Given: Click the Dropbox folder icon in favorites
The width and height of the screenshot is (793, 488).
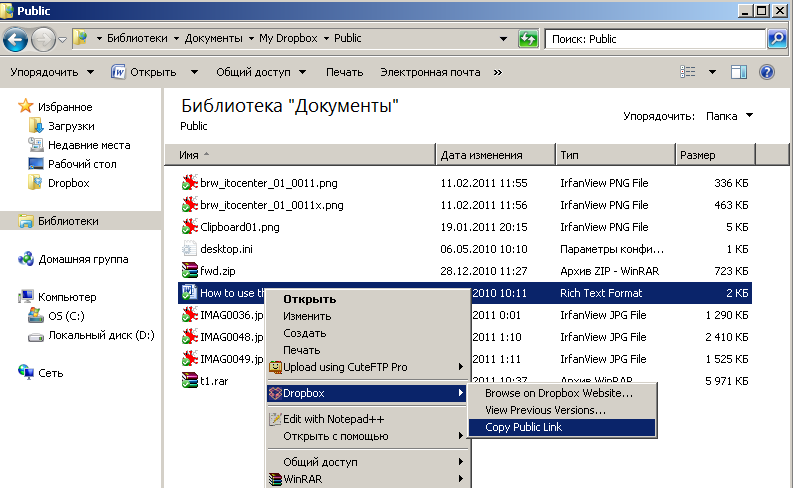Looking at the screenshot, I should click(35, 183).
